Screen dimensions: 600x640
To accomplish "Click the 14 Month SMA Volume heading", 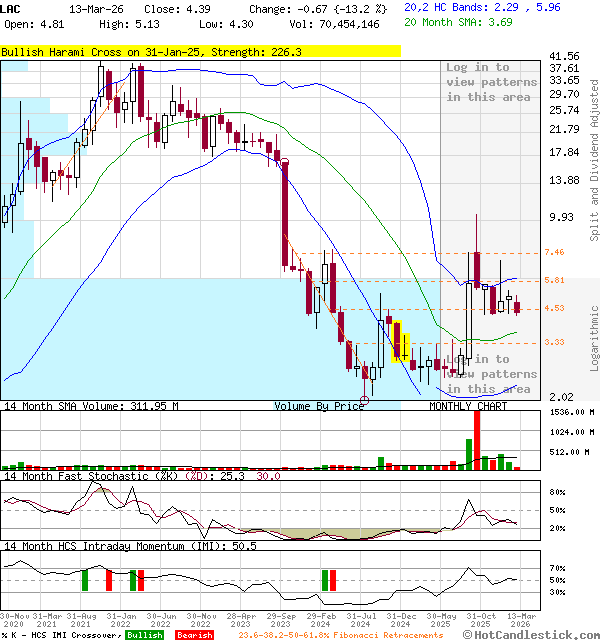I will tap(90, 407).
